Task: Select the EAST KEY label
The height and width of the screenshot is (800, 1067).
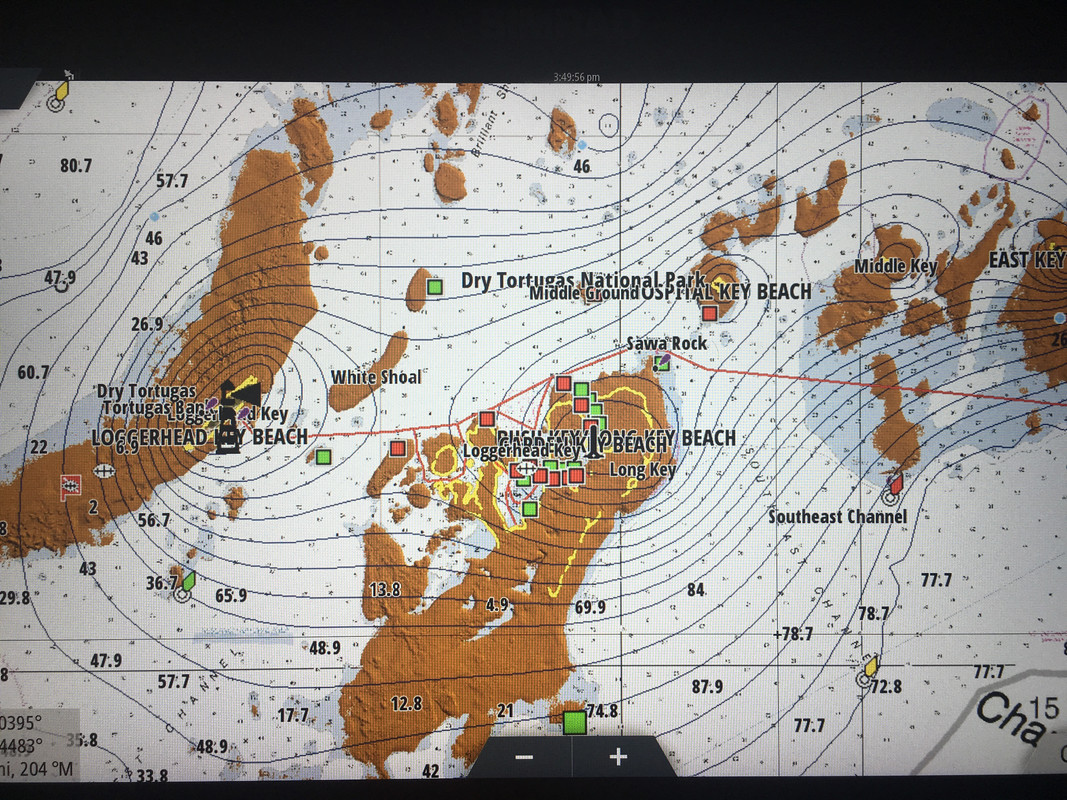Action: click(1026, 260)
